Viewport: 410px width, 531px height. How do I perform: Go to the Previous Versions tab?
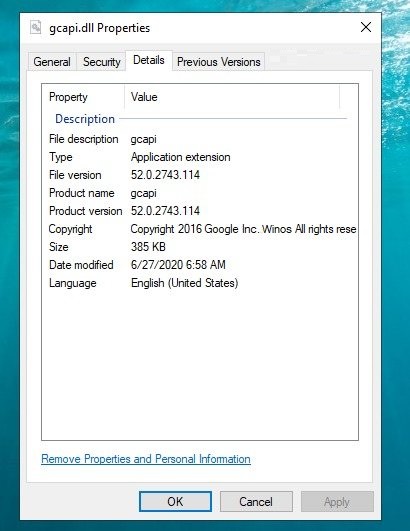coord(219,62)
